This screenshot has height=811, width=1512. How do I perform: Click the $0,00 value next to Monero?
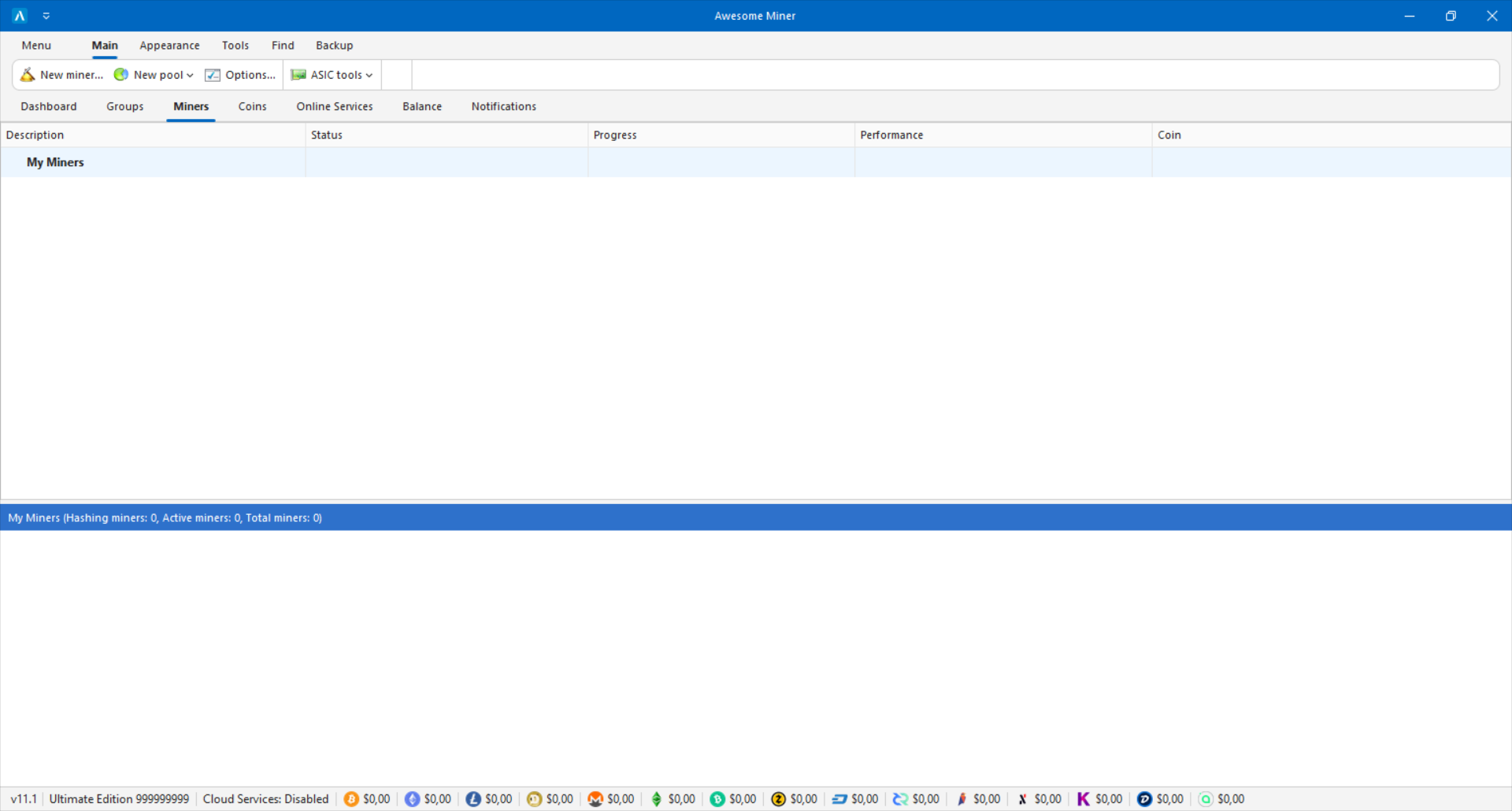pos(621,799)
